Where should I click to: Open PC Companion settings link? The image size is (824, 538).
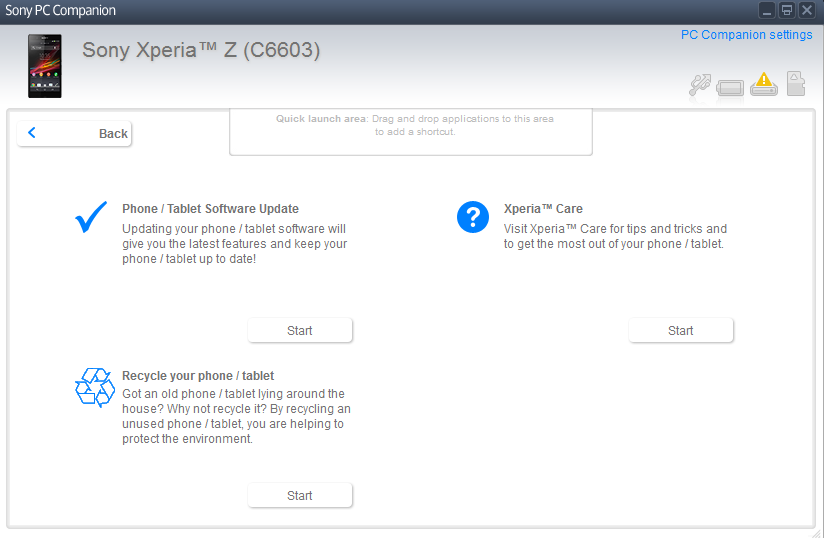(746, 35)
